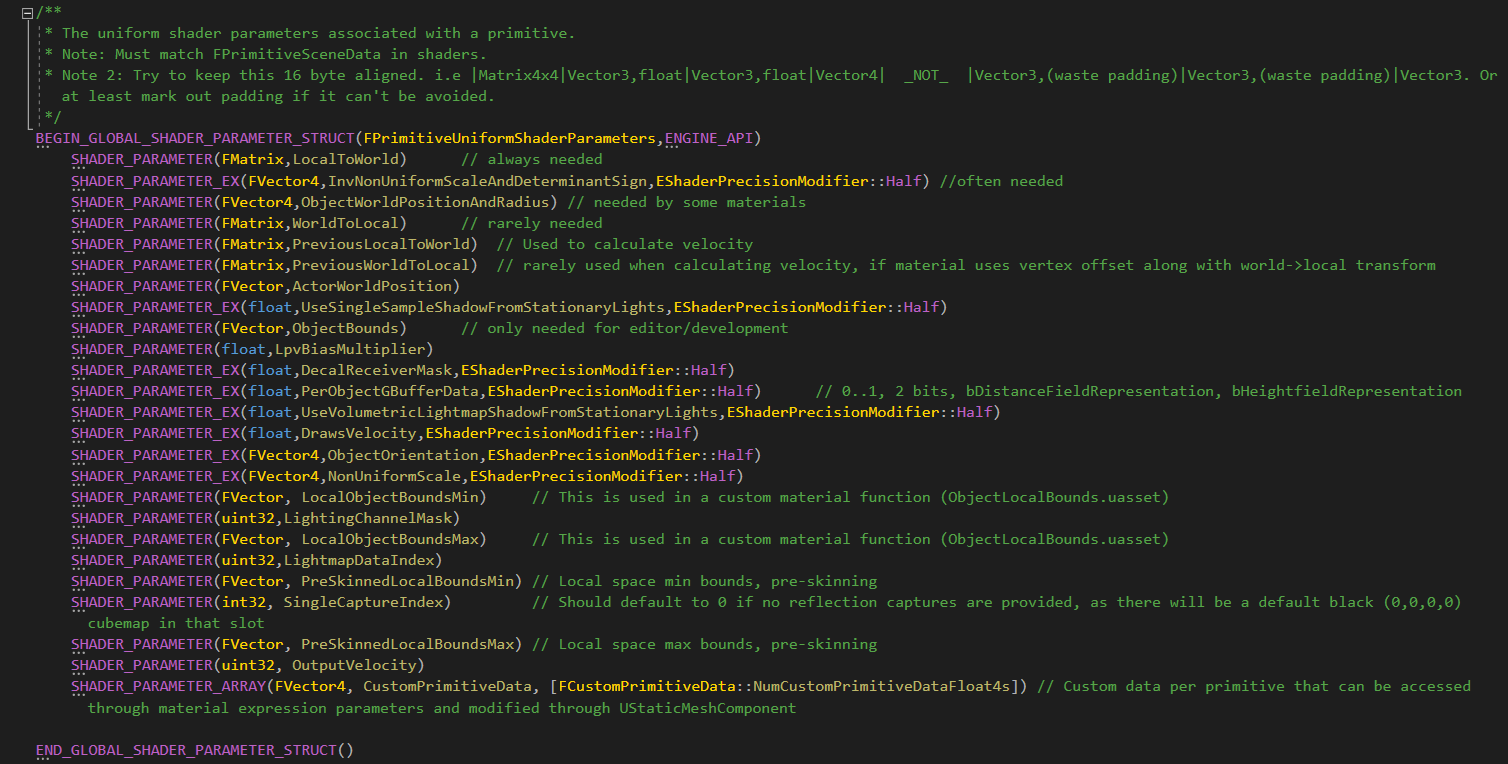The height and width of the screenshot is (764, 1508).
Task: Select InvNonUniformScaleAndDeterminantSign parameter name
Action: 487,181
